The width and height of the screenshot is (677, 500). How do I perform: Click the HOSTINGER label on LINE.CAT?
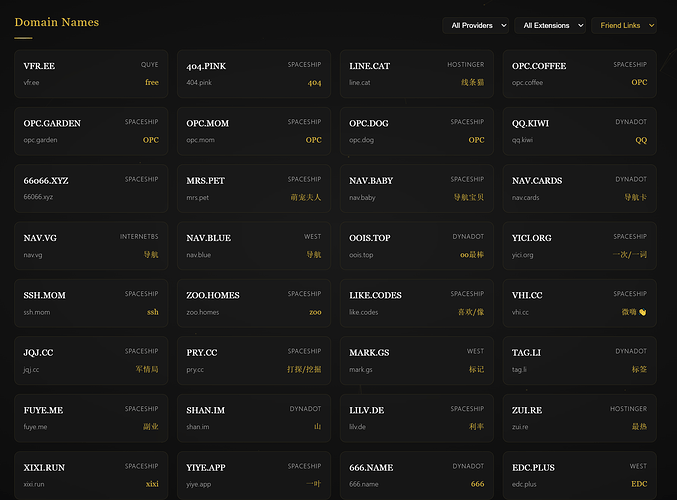[x=465, y=64]
